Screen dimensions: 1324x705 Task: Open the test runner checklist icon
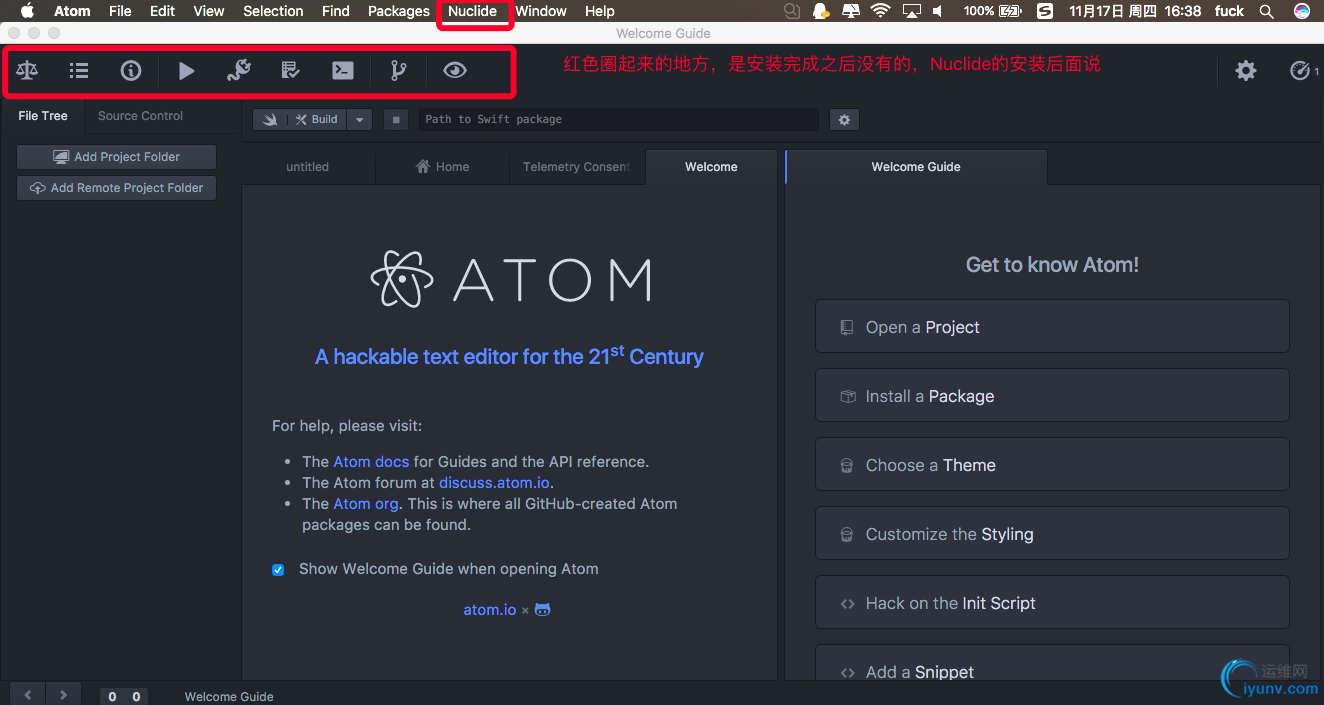point(290,71)
